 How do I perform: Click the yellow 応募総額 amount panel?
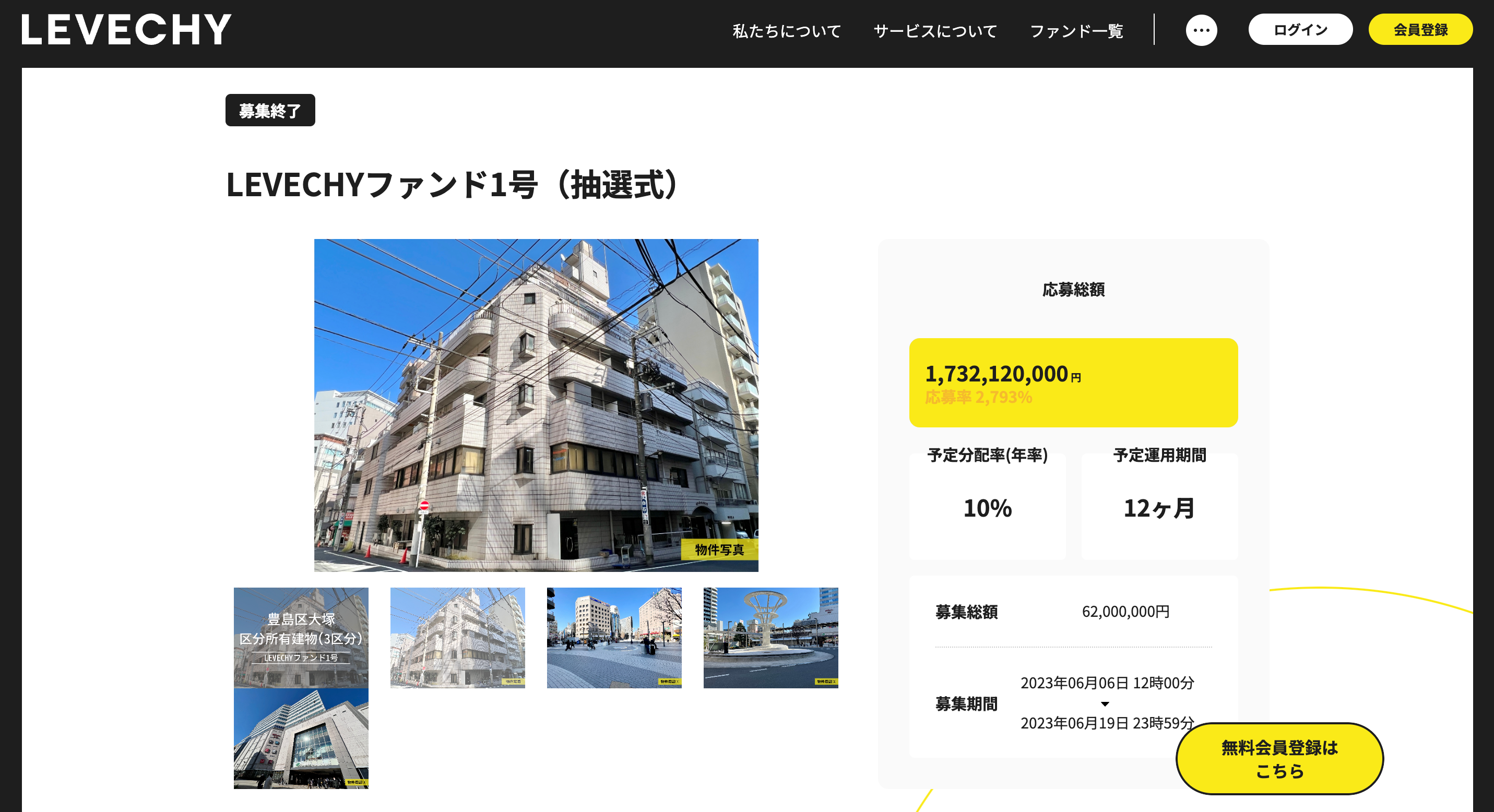tap(1073, 383)
